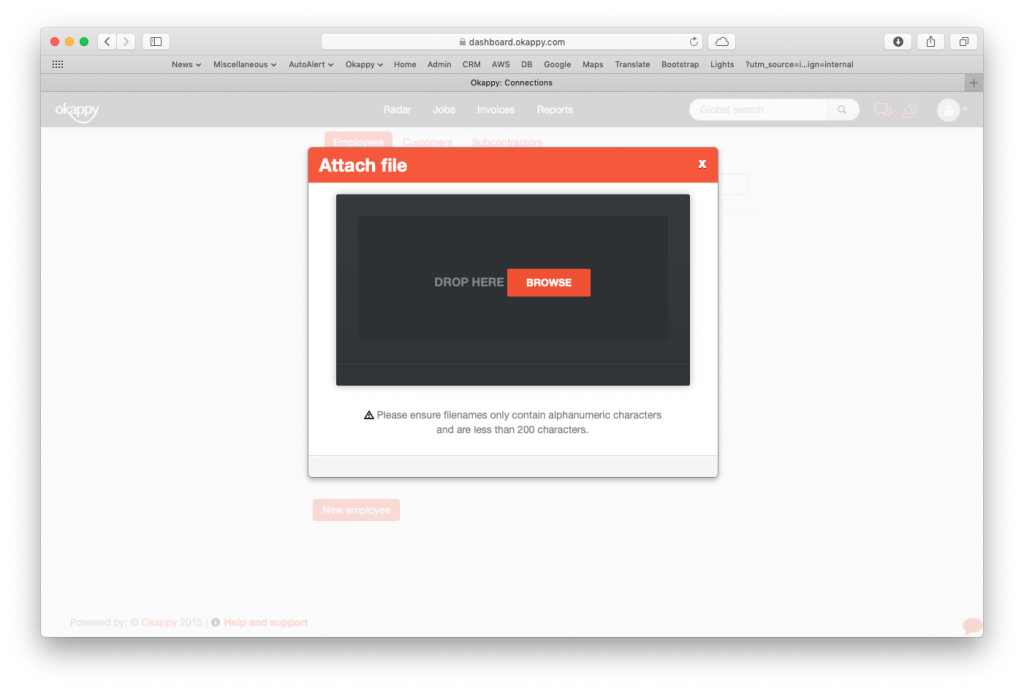The width and height of the screenshot is (1024, 691).
Task: Open the chat messages icon in navbar
Action: (883, 109)
